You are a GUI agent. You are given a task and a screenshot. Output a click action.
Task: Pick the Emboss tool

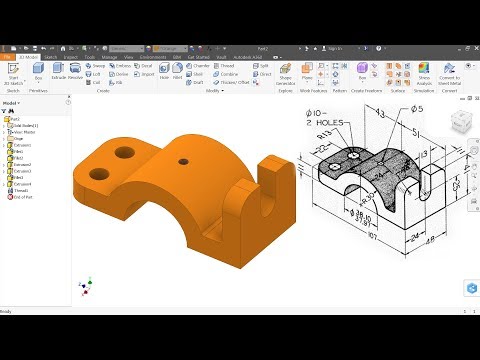(x=120, y=66)
